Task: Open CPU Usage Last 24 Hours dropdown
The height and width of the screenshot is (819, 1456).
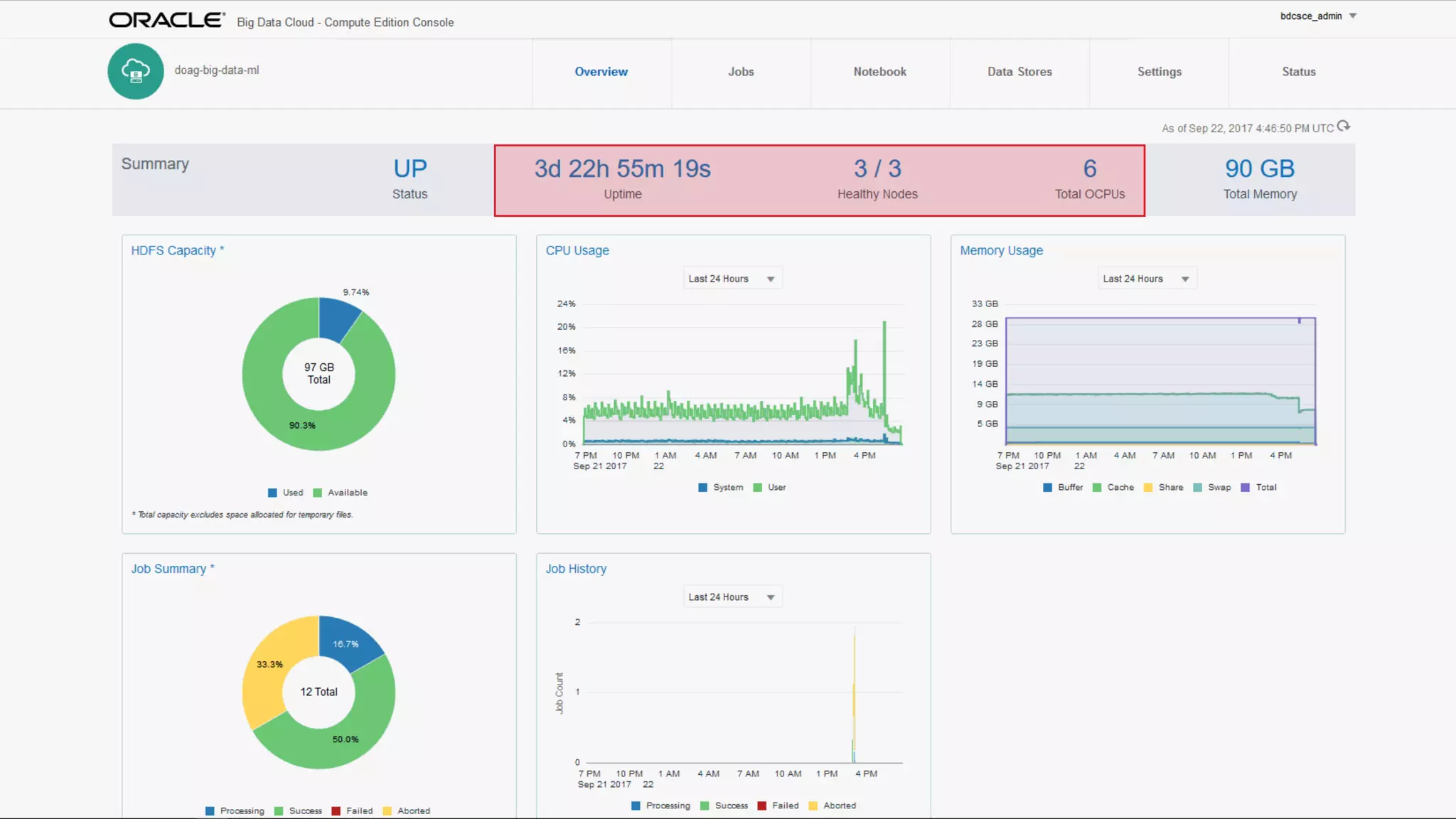Action: point(732,279)
